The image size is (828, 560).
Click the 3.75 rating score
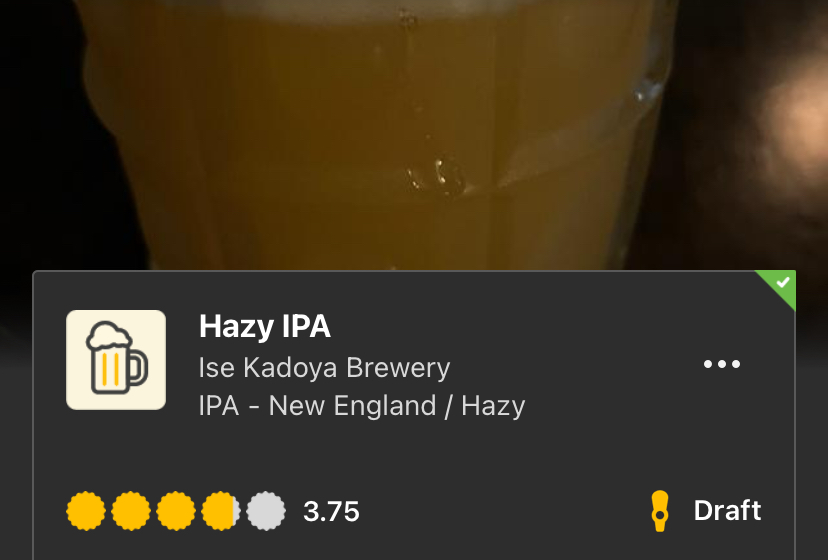pos(331,511)
